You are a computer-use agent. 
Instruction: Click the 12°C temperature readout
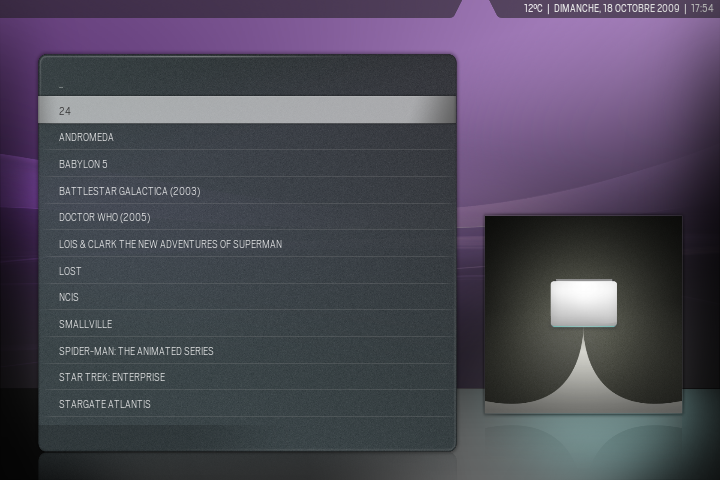click(x=533, y=8)
